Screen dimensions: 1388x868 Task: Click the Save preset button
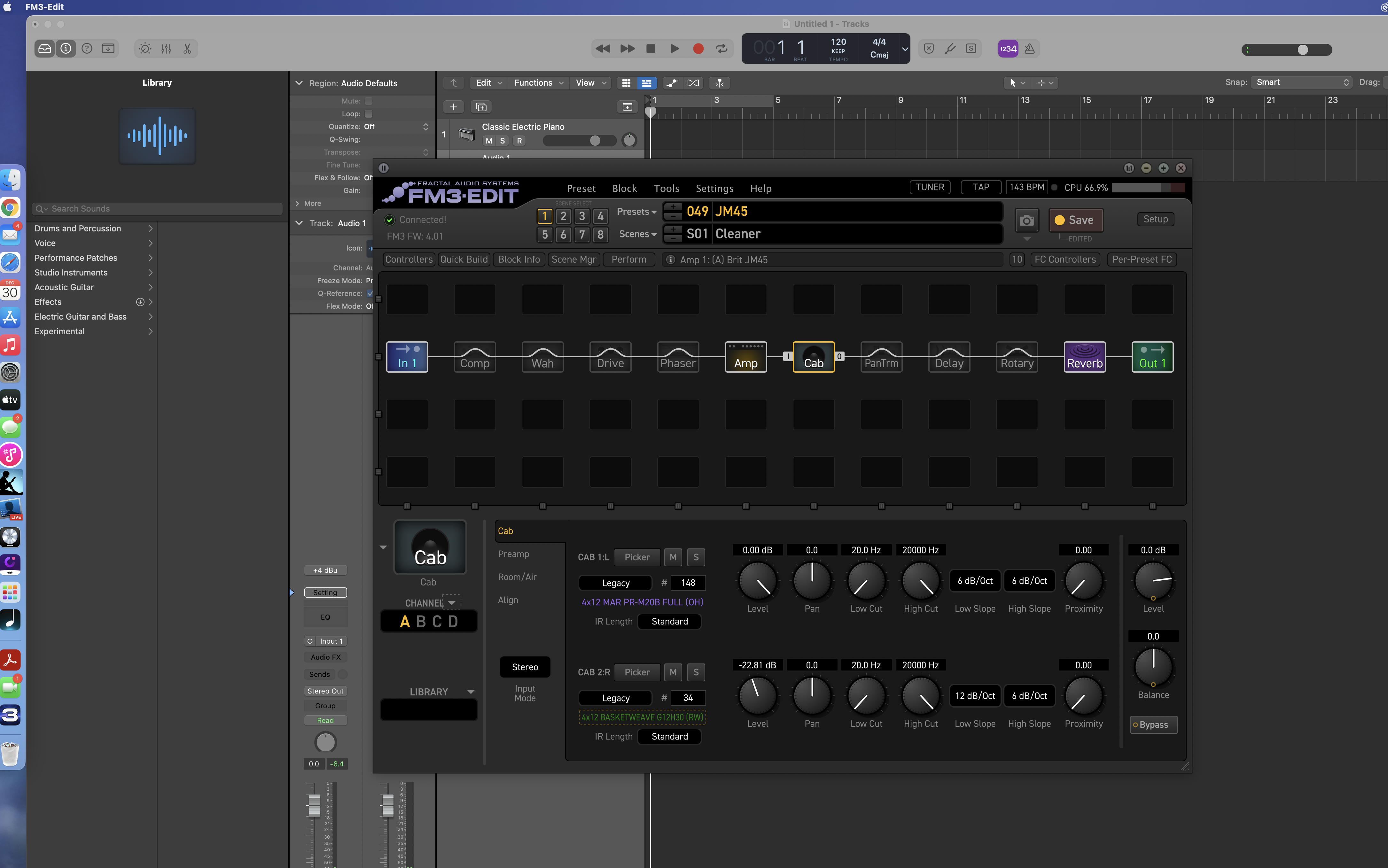pos(1076,221)
